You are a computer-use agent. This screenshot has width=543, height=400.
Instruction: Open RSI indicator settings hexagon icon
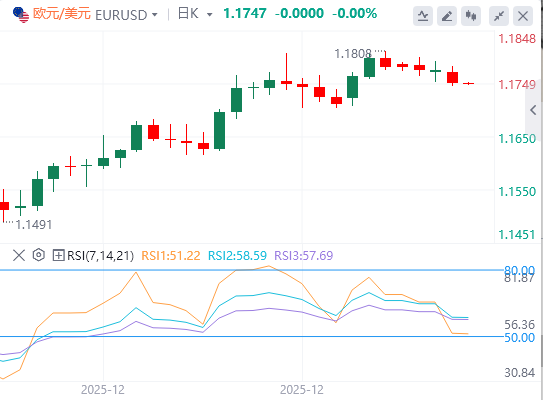(x=39, y=255)
